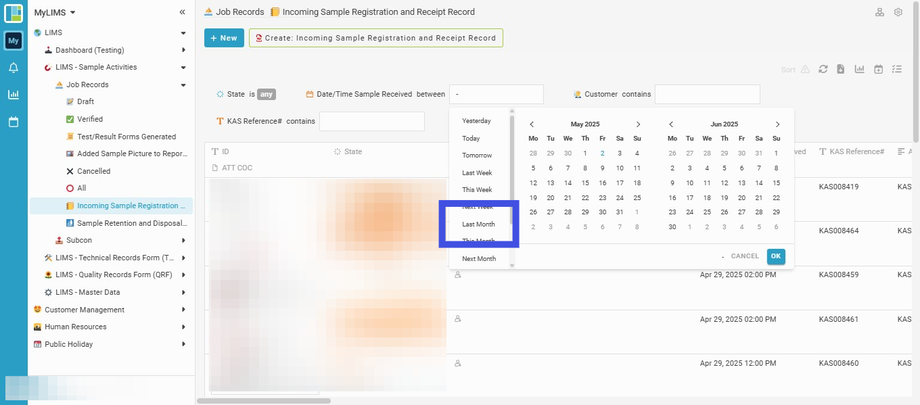
Task: Expand the Customer Management arrow
Action: click(183, 309)
